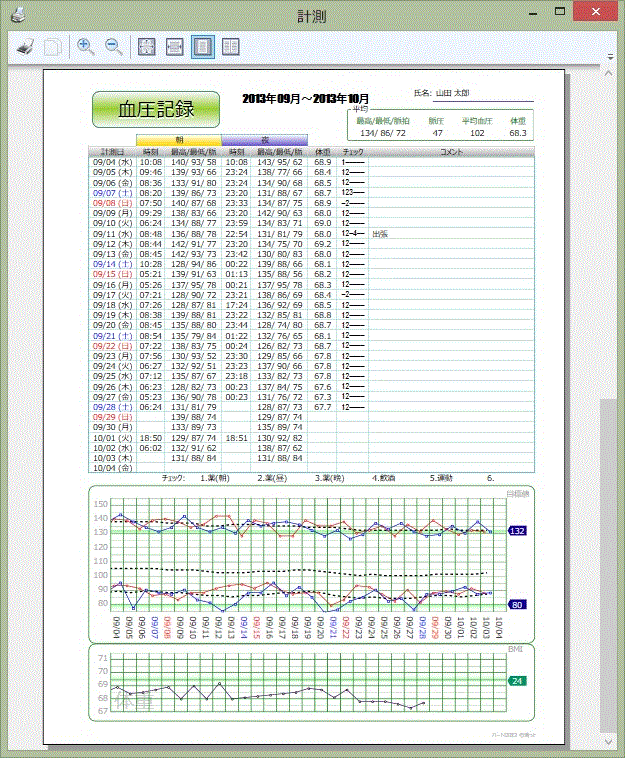Click the Print toolbar icon
The height and width of the screenshot is (758, 625).
coord(25,47)
